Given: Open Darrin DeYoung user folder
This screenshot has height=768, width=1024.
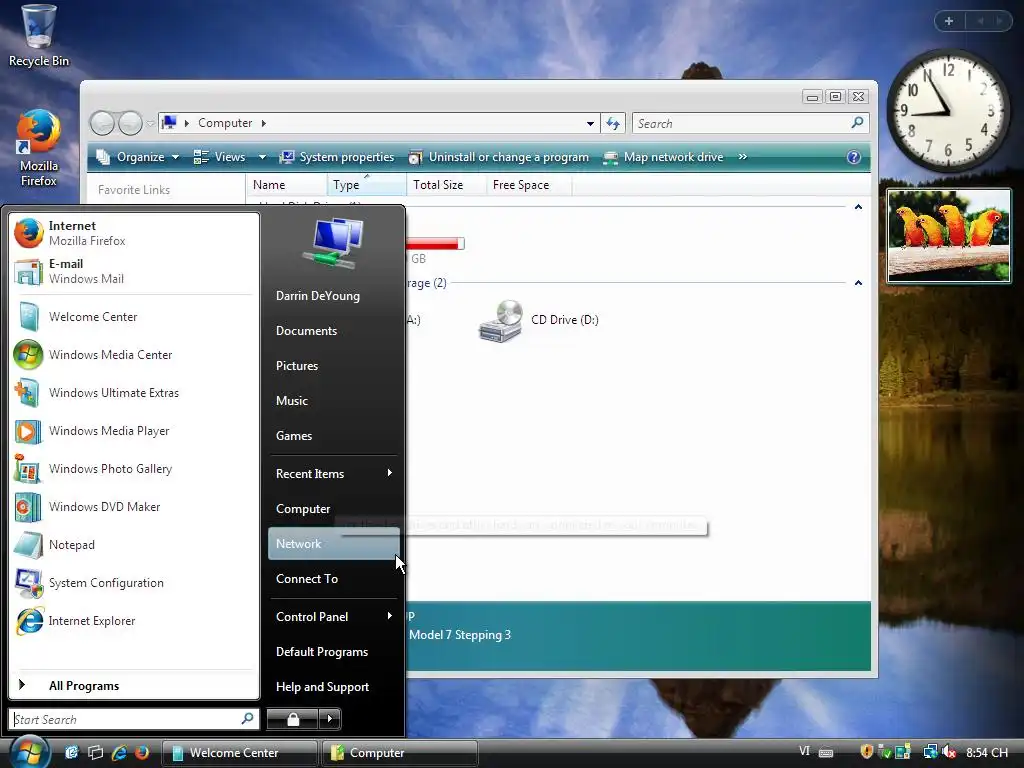Looking at the screenshot, I should 333,296.
